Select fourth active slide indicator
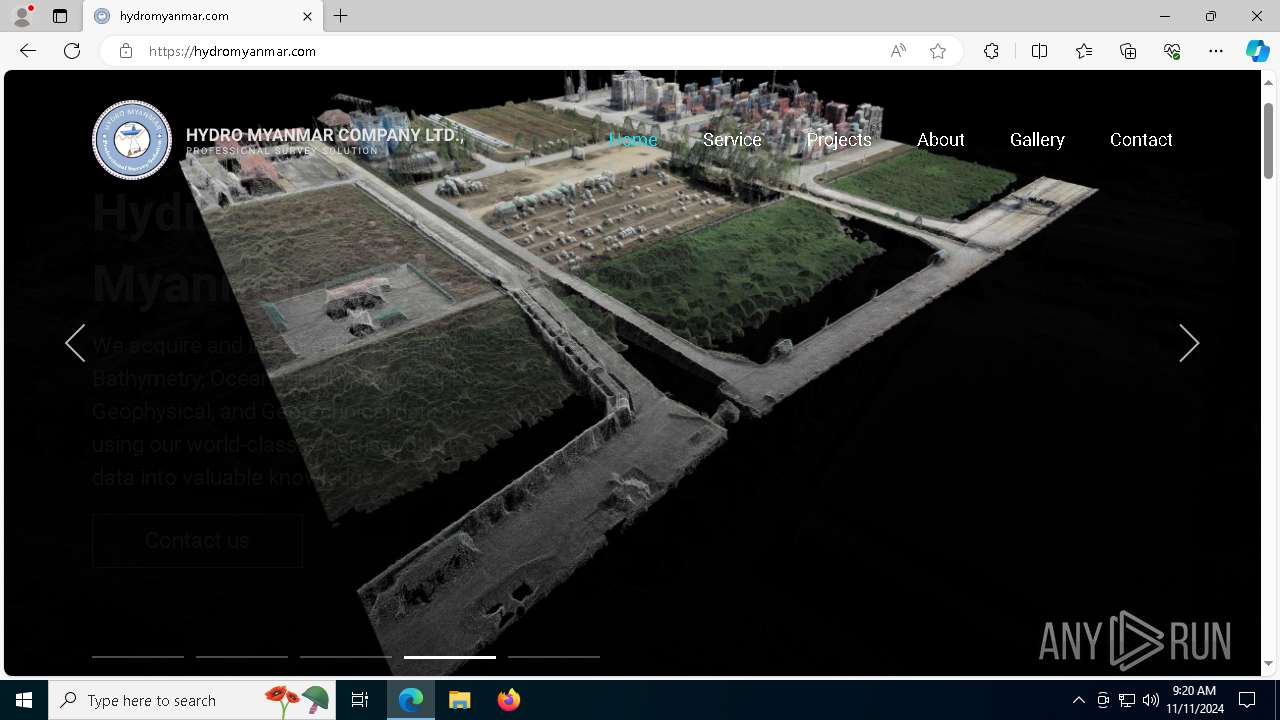1280x720 pixels. (x=450, y=657)
